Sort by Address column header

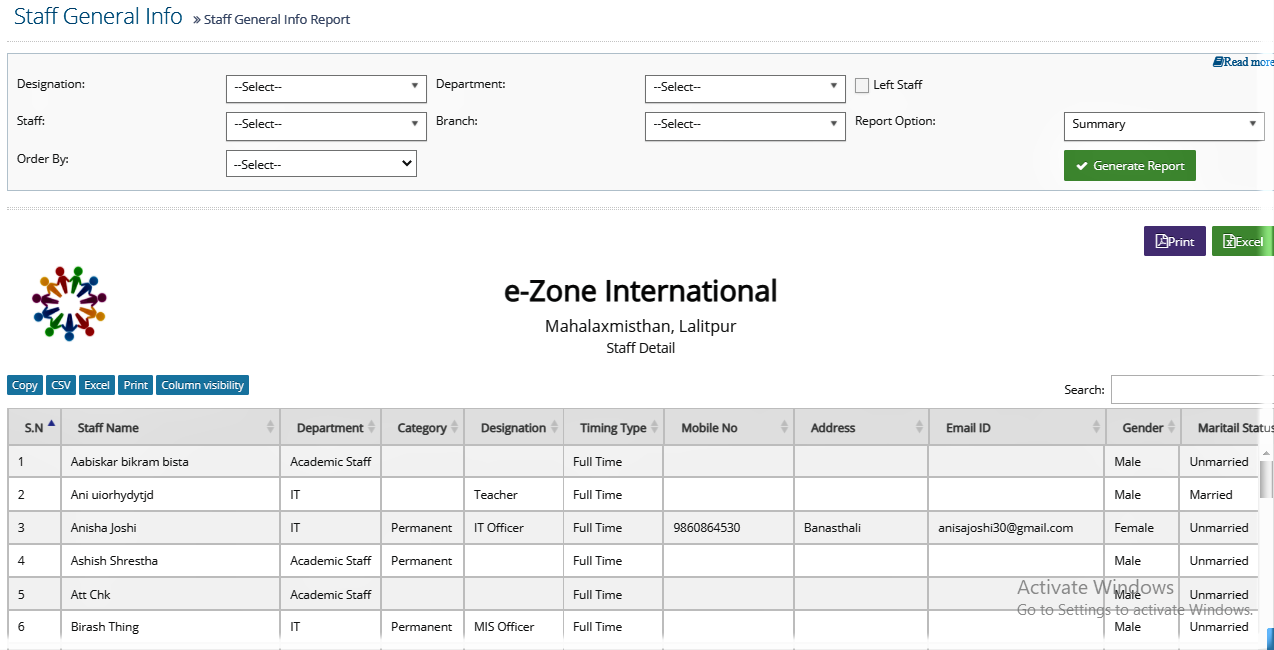click(862, 427)
